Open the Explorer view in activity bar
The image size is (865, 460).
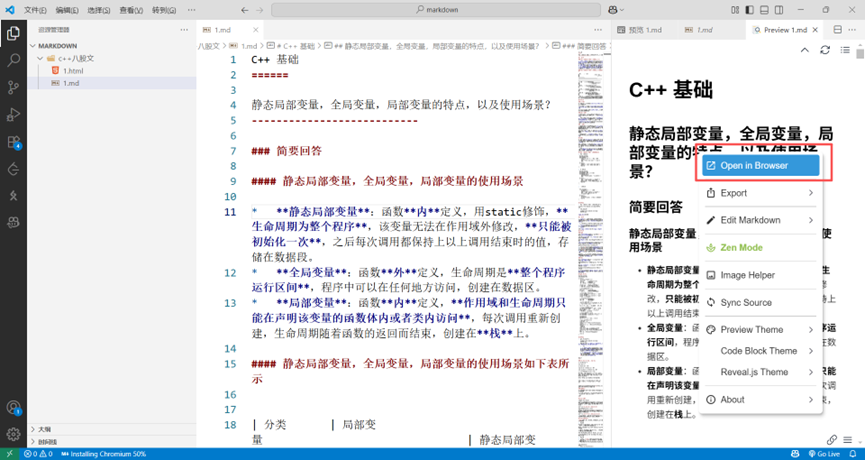point(13,34)
